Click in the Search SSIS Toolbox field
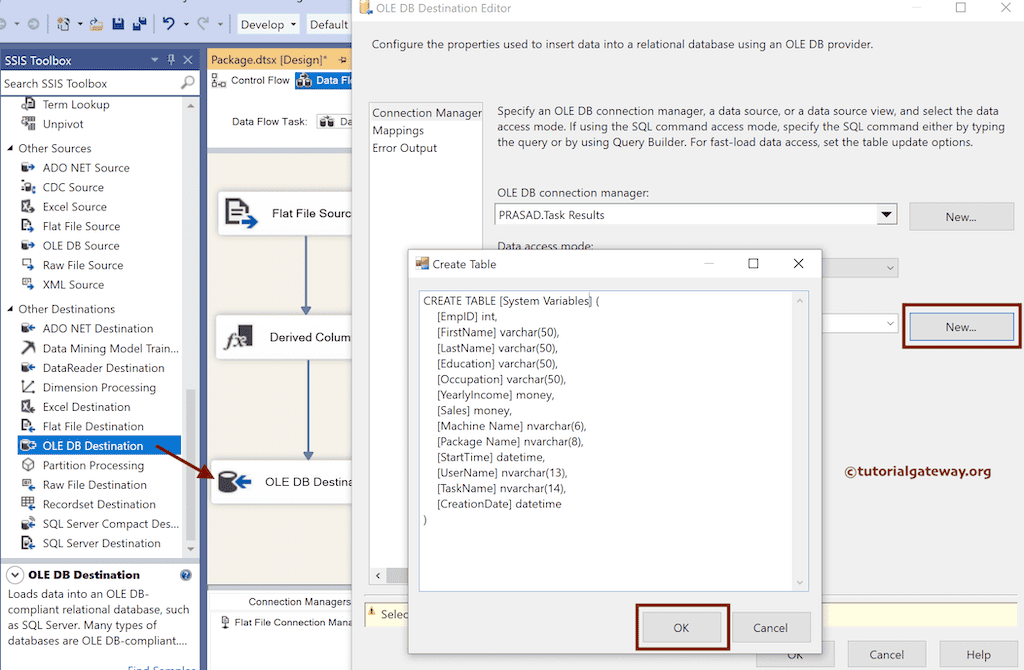 pos(91,83)
